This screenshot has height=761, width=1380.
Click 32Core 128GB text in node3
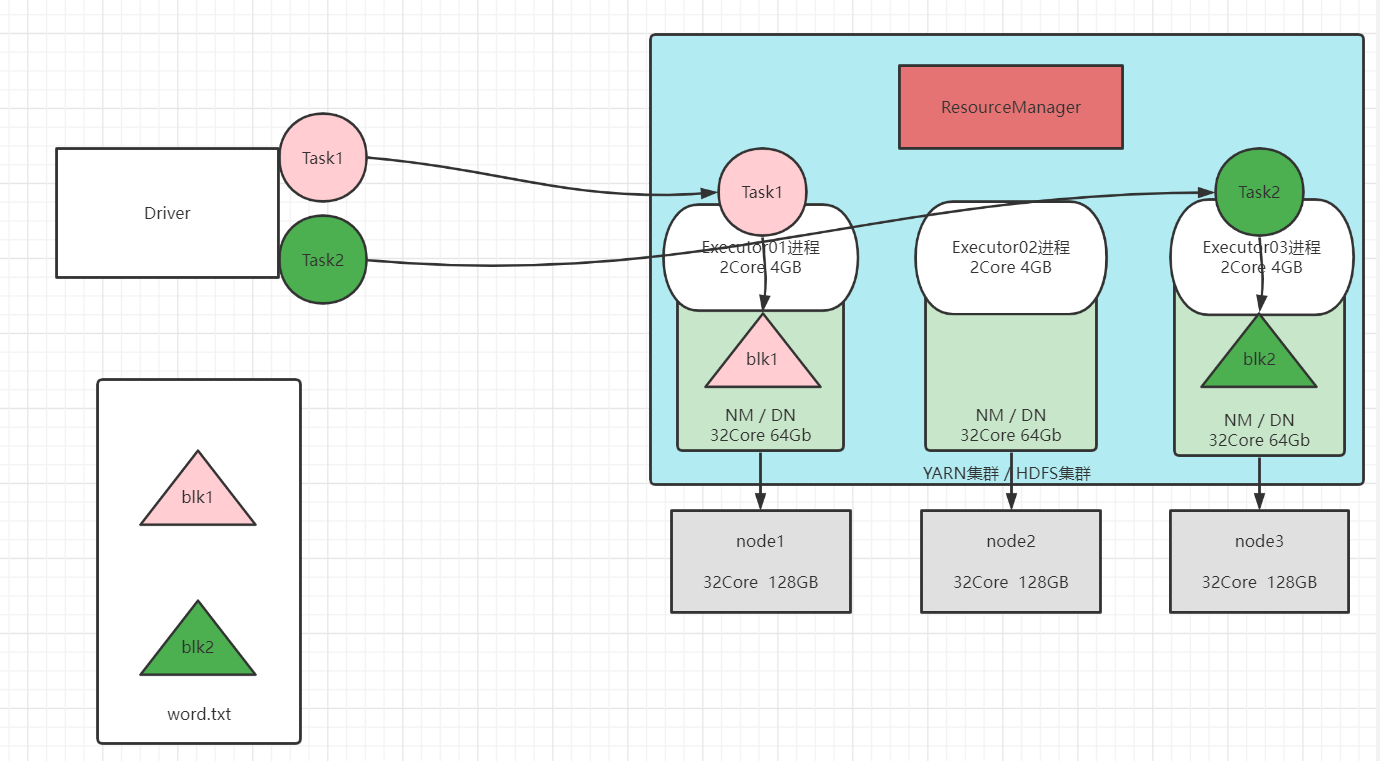[1259, 581]
